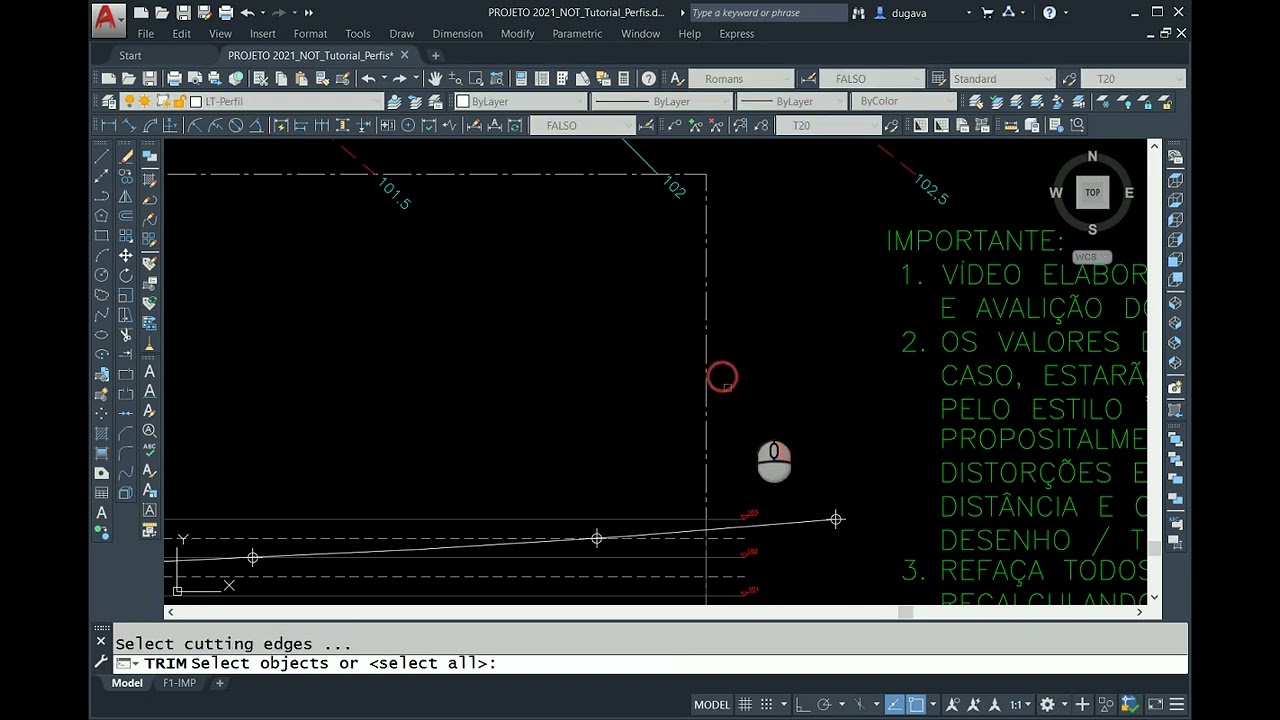Open the Express menu
1280x720 pixels.
click(737, 34)
